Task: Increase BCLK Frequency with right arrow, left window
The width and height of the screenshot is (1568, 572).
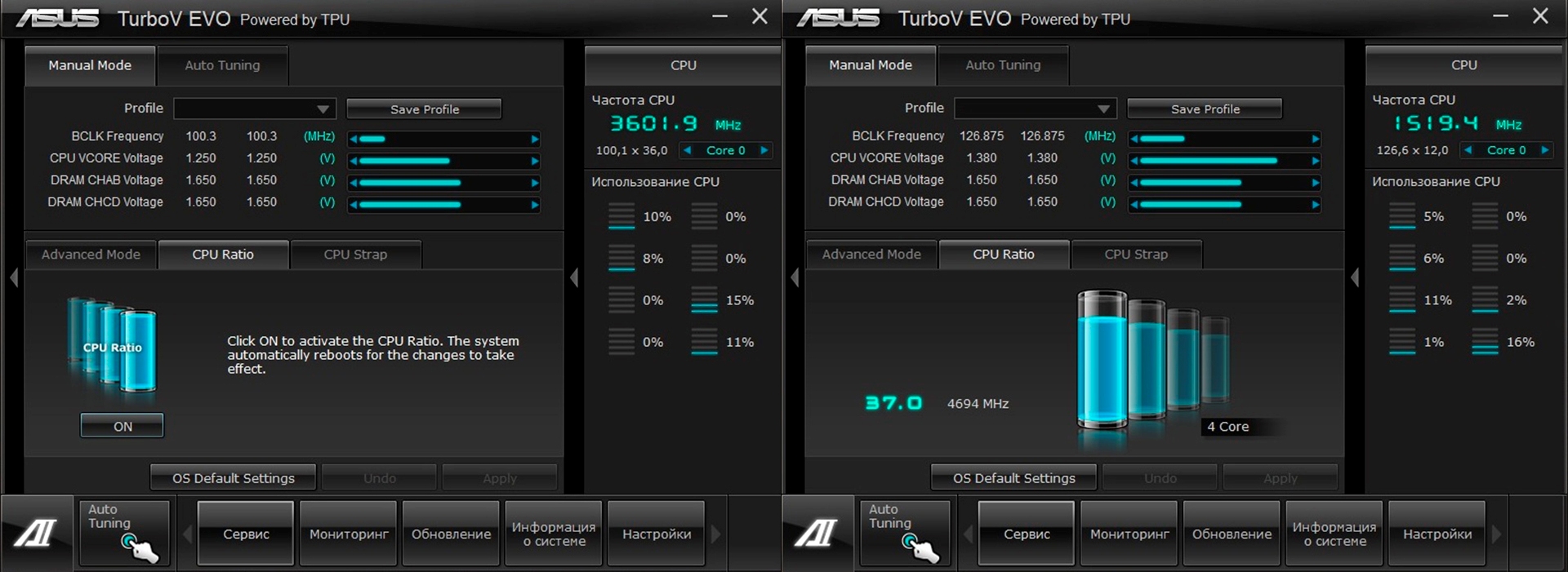Action: coord(535,140)
